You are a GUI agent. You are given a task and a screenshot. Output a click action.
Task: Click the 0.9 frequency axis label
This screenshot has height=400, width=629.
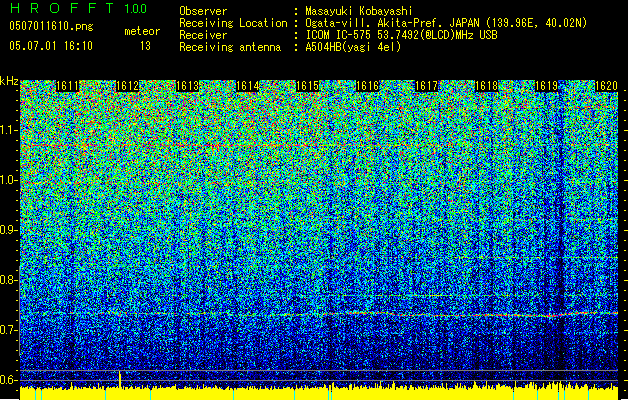tap(9, 230)
